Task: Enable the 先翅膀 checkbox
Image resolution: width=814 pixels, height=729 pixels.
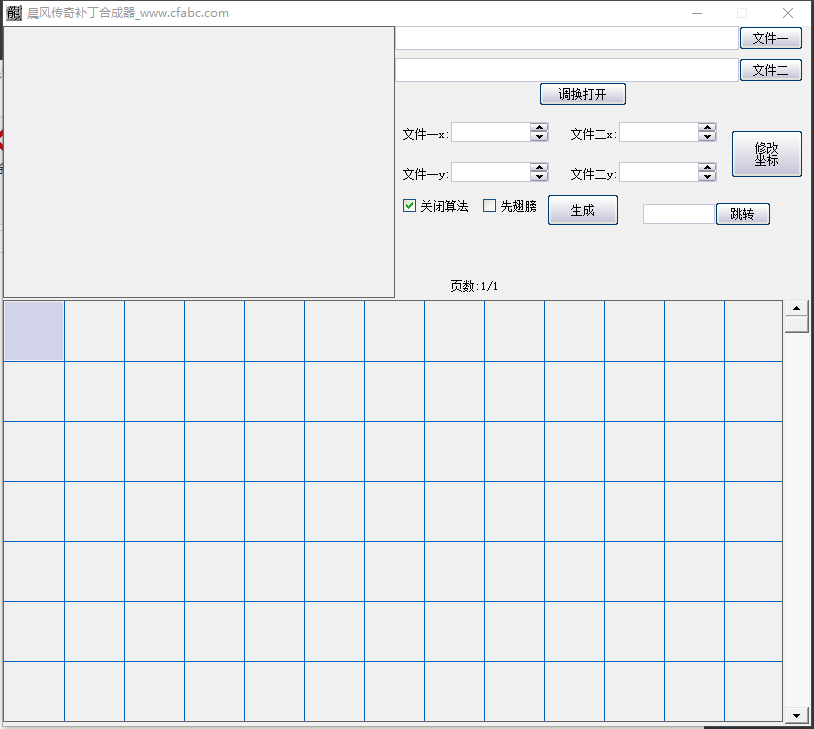Action: coord(489,206)
